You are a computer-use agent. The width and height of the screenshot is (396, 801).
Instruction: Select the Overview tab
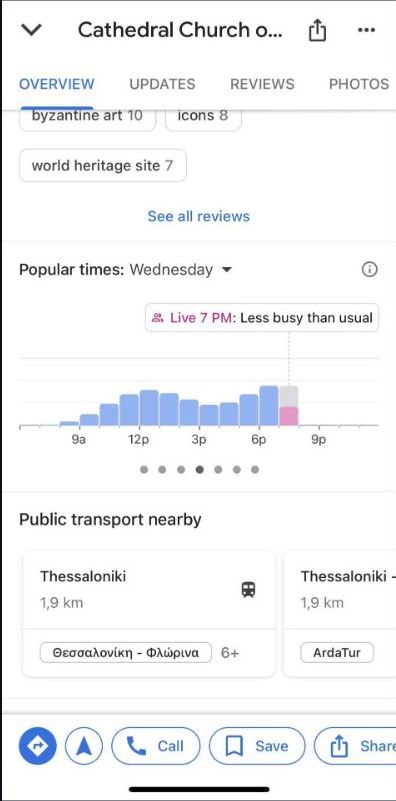pos(57,84)
